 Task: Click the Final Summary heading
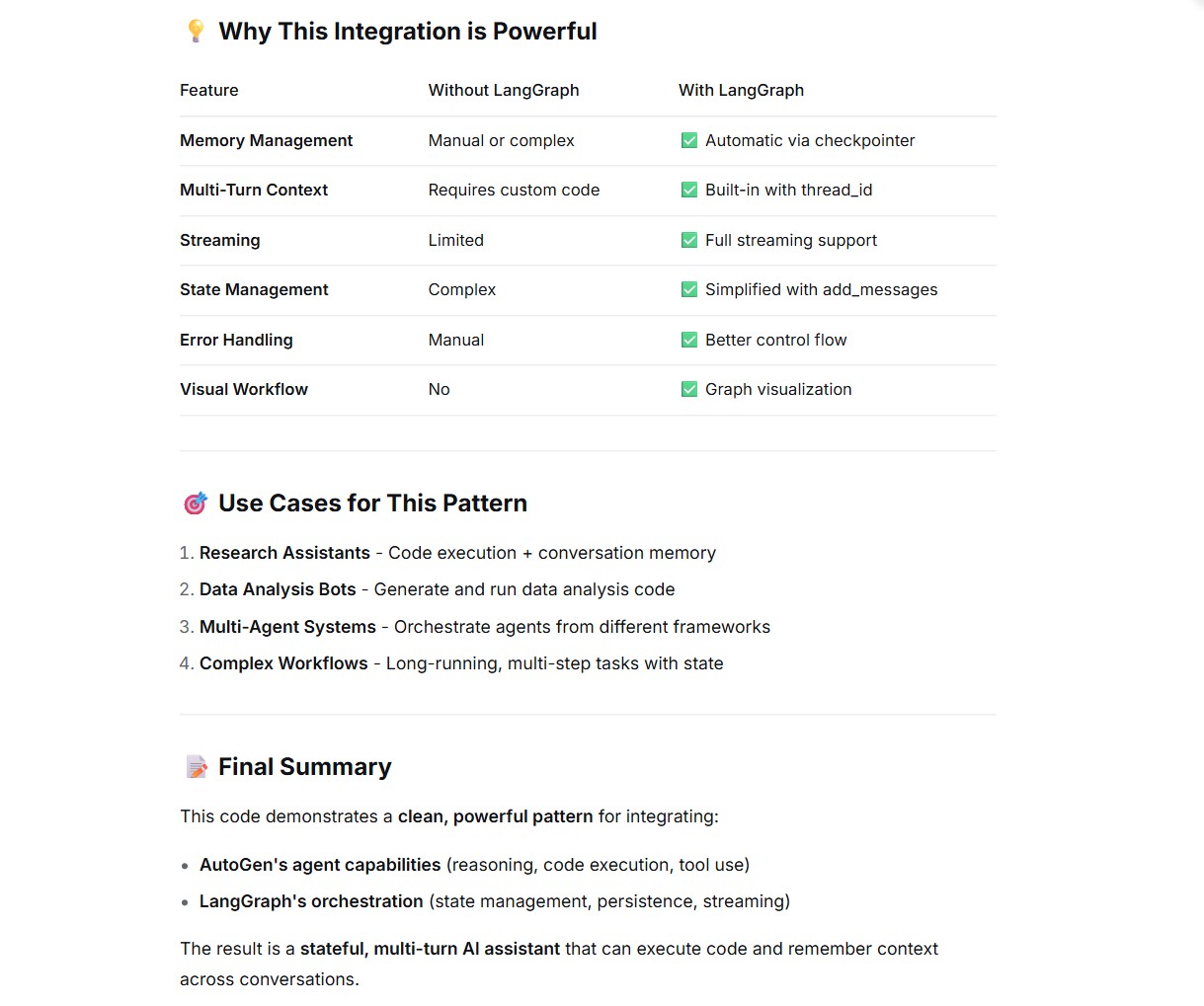(x=305, y=767)
